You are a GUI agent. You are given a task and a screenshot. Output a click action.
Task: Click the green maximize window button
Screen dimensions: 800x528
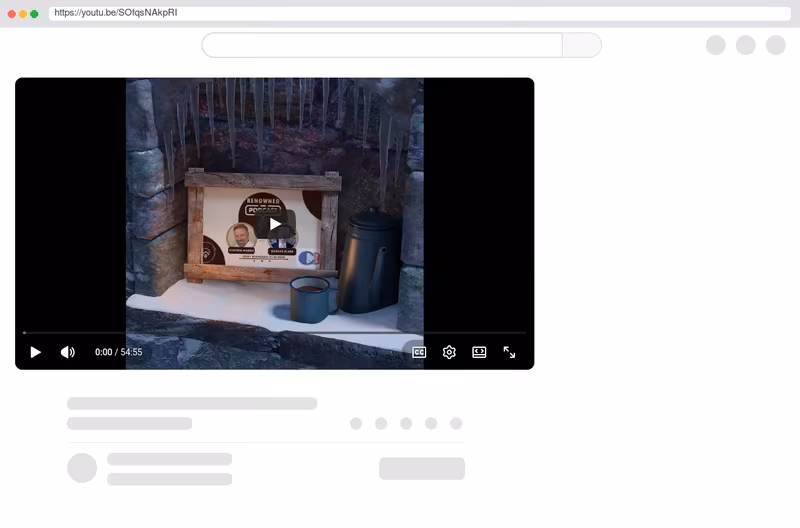pyautogui.click(x=34, y=14)
